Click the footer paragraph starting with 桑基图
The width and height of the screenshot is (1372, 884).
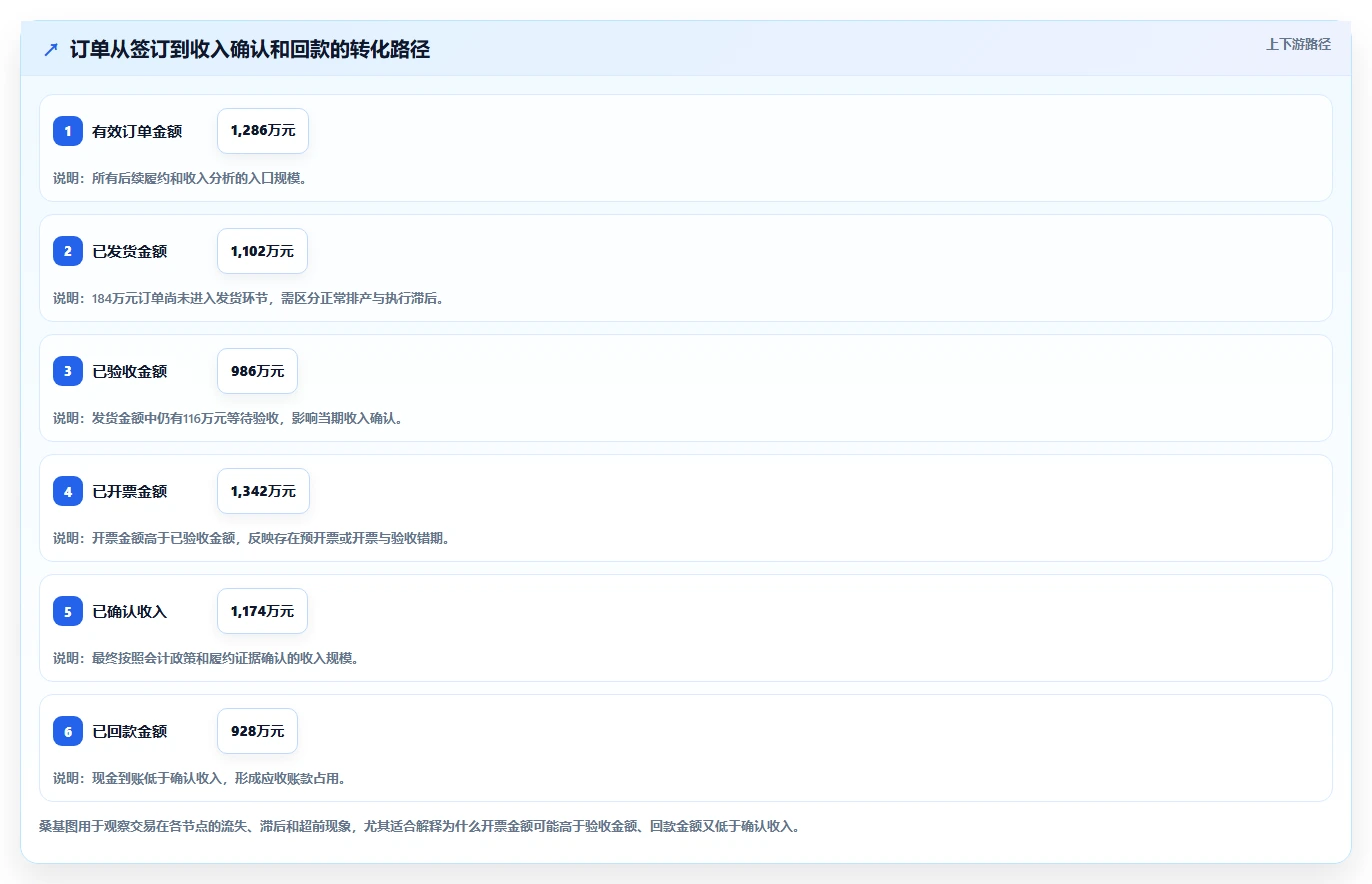tap(419, 826)
